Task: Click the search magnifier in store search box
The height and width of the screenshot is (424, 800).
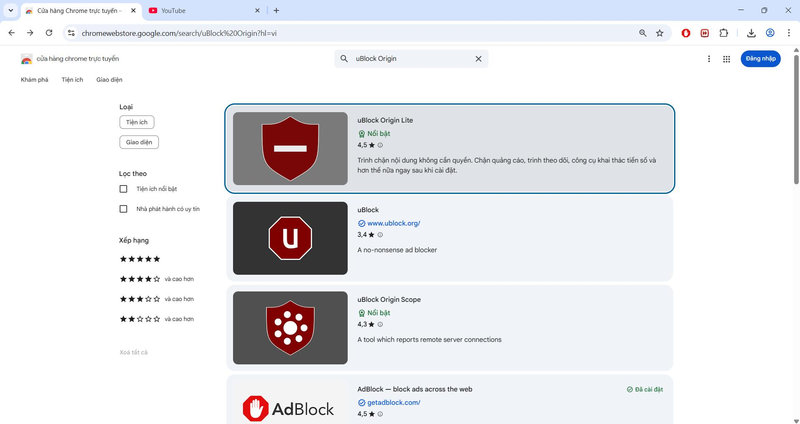Action: coord(344,59)
